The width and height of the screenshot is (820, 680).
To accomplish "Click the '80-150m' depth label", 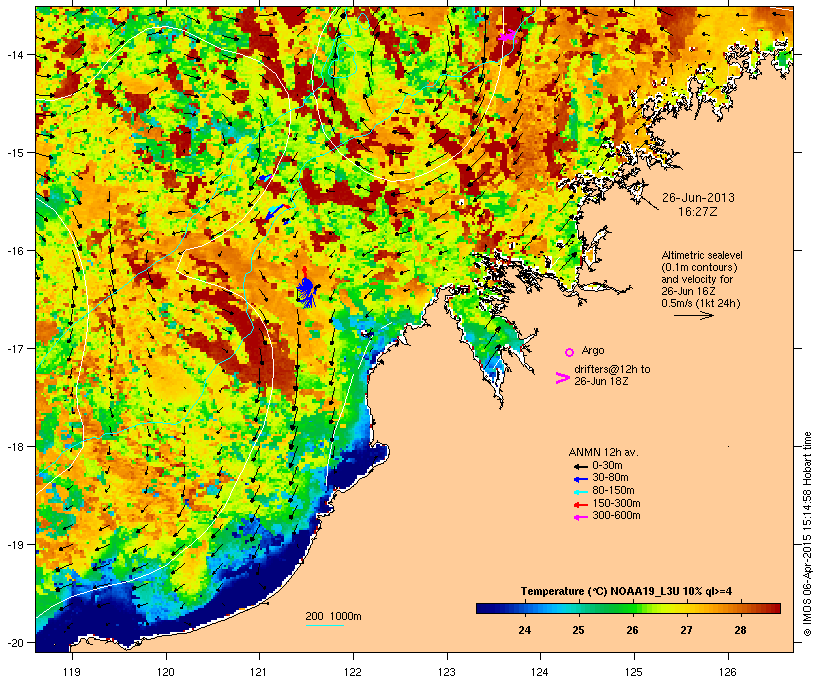I will pyautogui.click(x=613, y=491).
